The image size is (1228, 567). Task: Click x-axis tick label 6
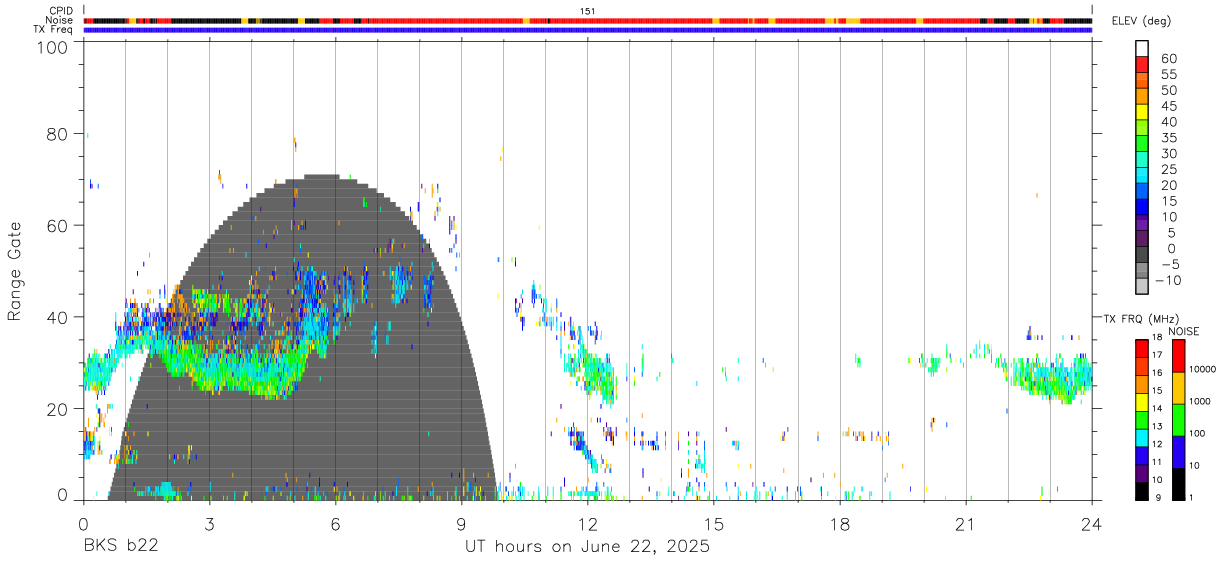(335, 523)
